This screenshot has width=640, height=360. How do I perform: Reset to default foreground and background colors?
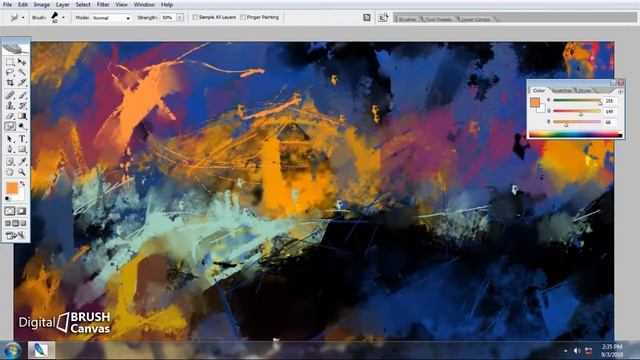[8, 199]
